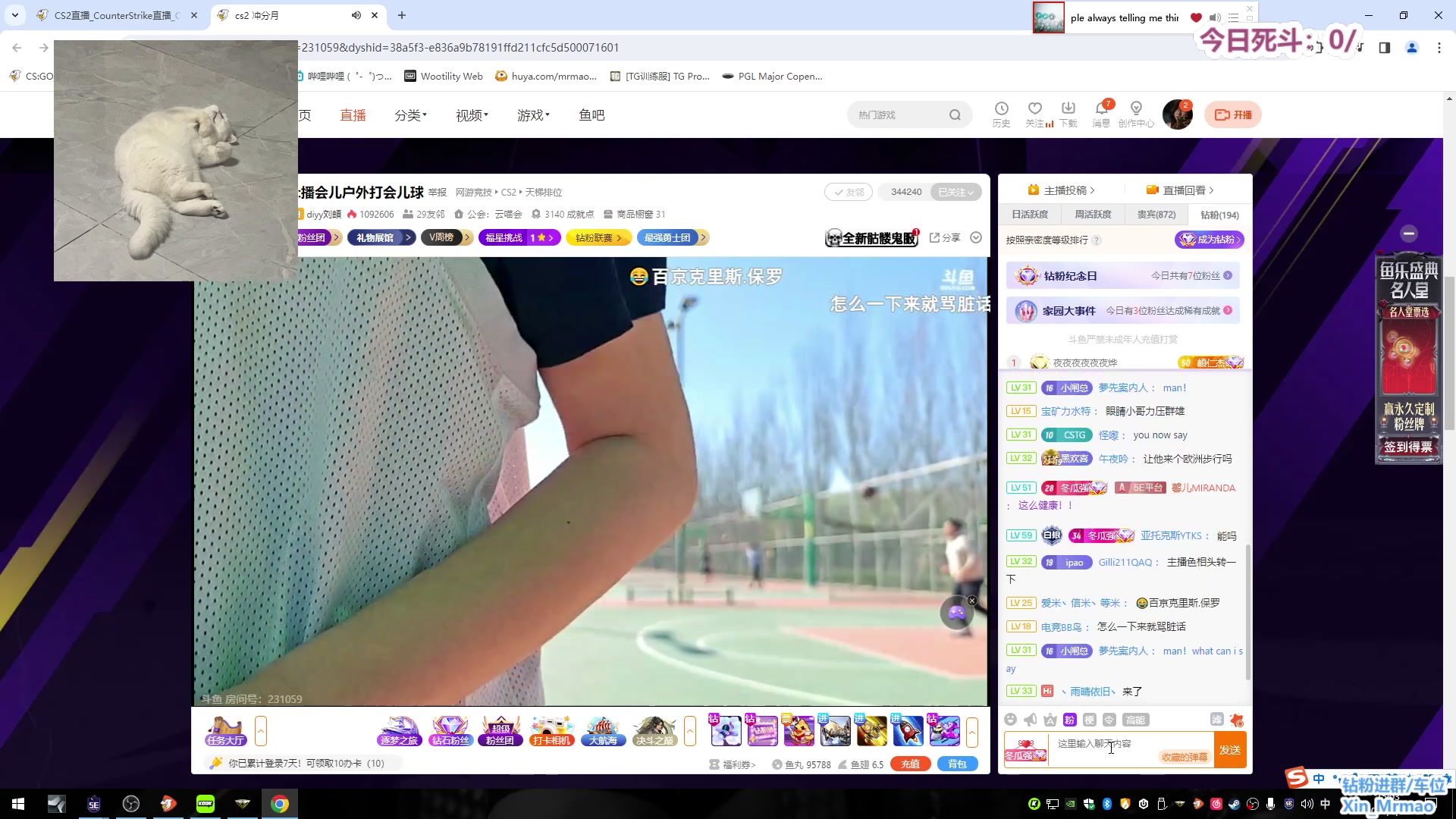Expand the arrow next to 任务大厅

261,732
